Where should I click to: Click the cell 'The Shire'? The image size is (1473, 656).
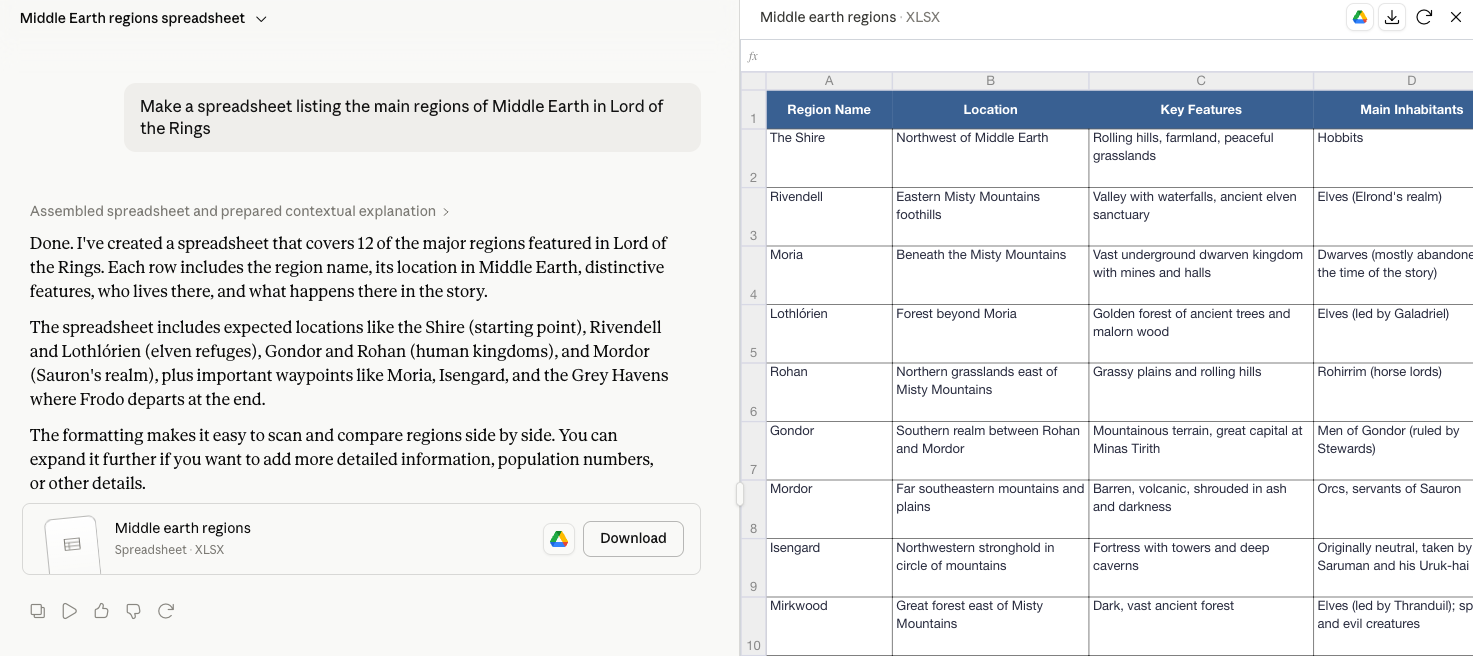829,158
